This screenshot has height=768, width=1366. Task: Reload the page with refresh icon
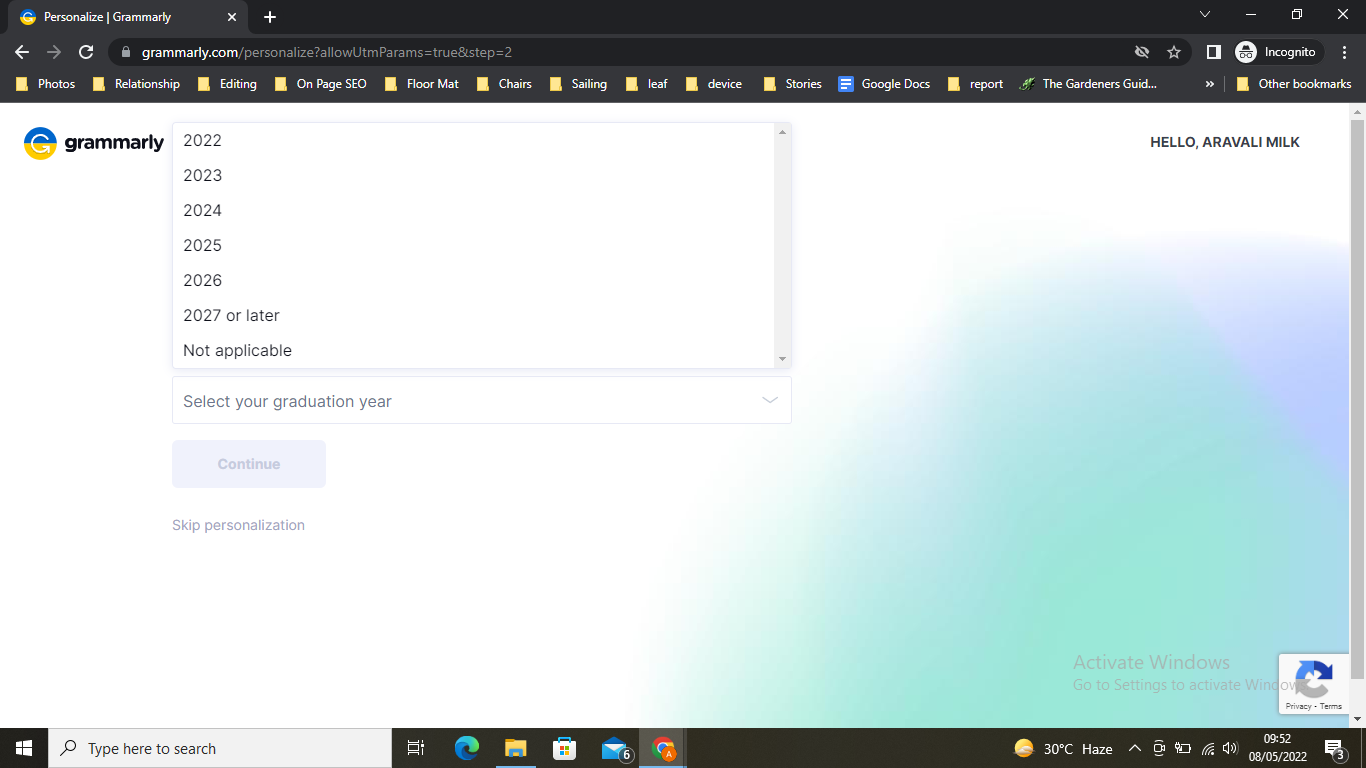(86, 52)
